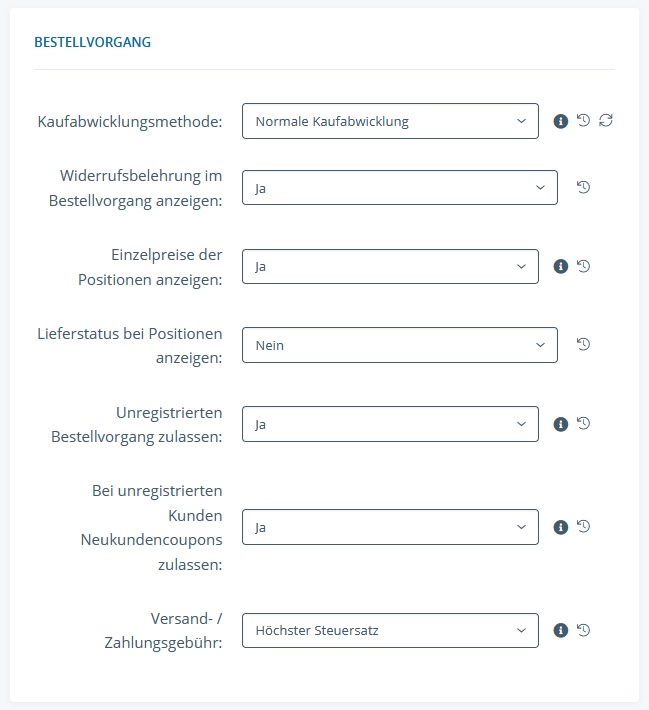Image resolution: width=649 pixels, height=710 pixels.
Task: Open info for Neukundencoupons setting
Action: tap(561, 527)
